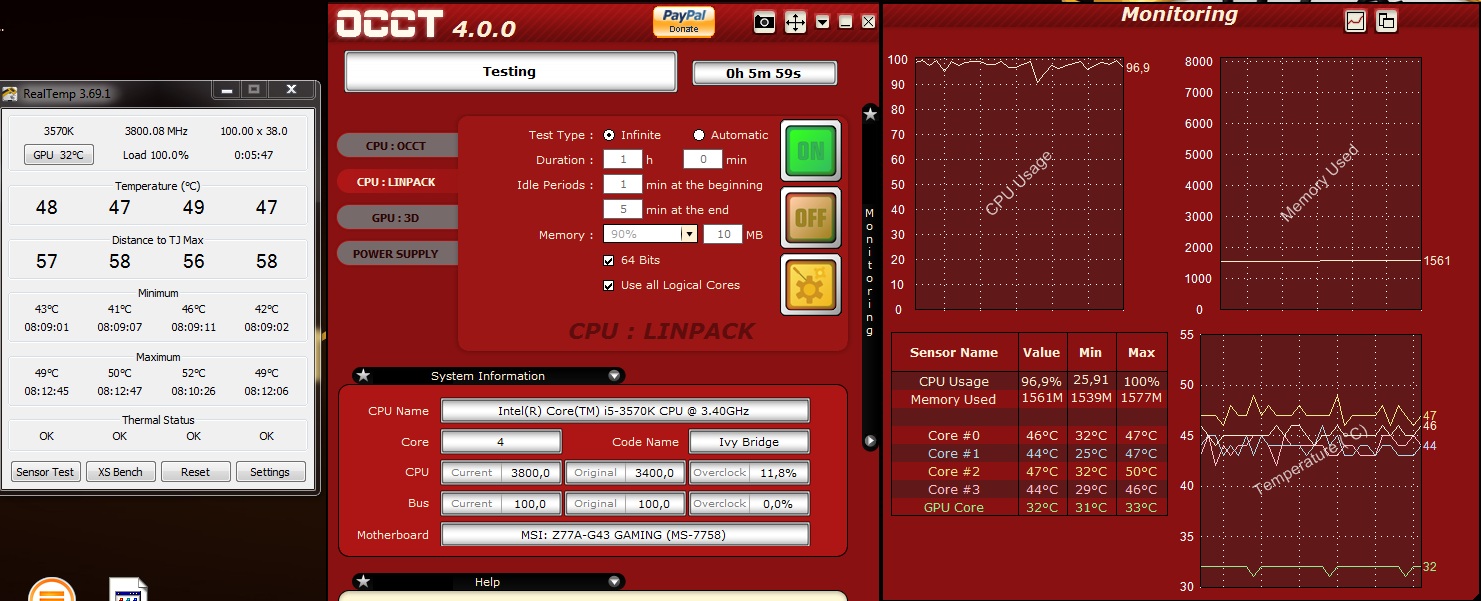1481x601 pixels.
Task: Stop the test with OFF button
Action: coord(811,217)
